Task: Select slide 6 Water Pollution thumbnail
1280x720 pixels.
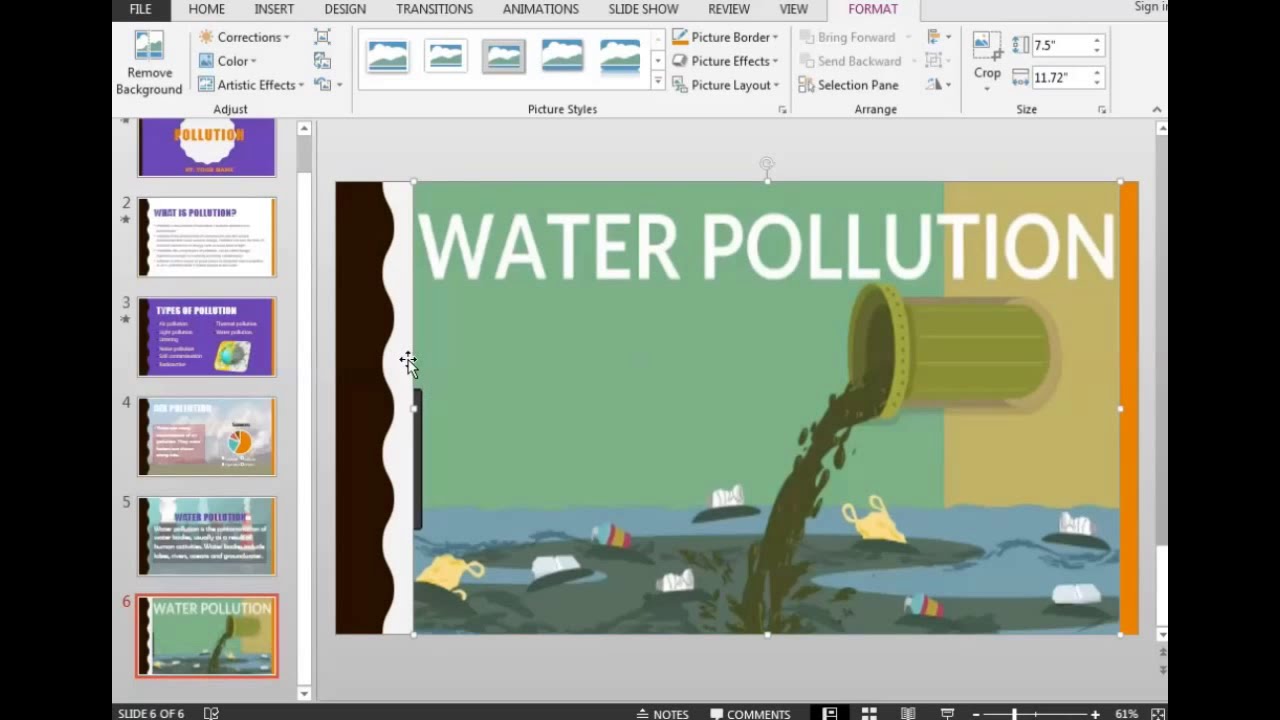Action: point(207,636)
